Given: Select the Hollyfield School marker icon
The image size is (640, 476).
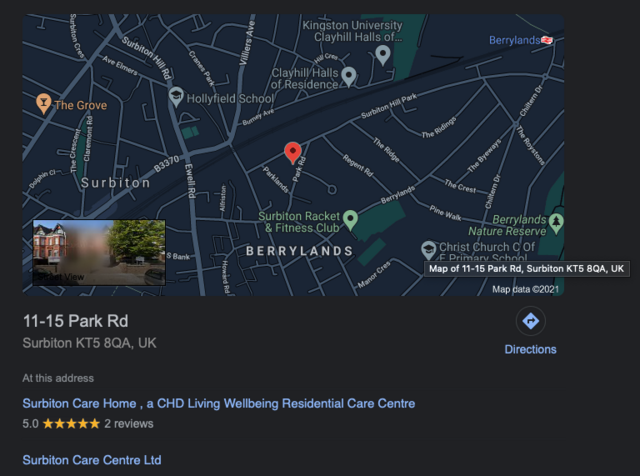Looking at the screenshot, I should 176,97.
